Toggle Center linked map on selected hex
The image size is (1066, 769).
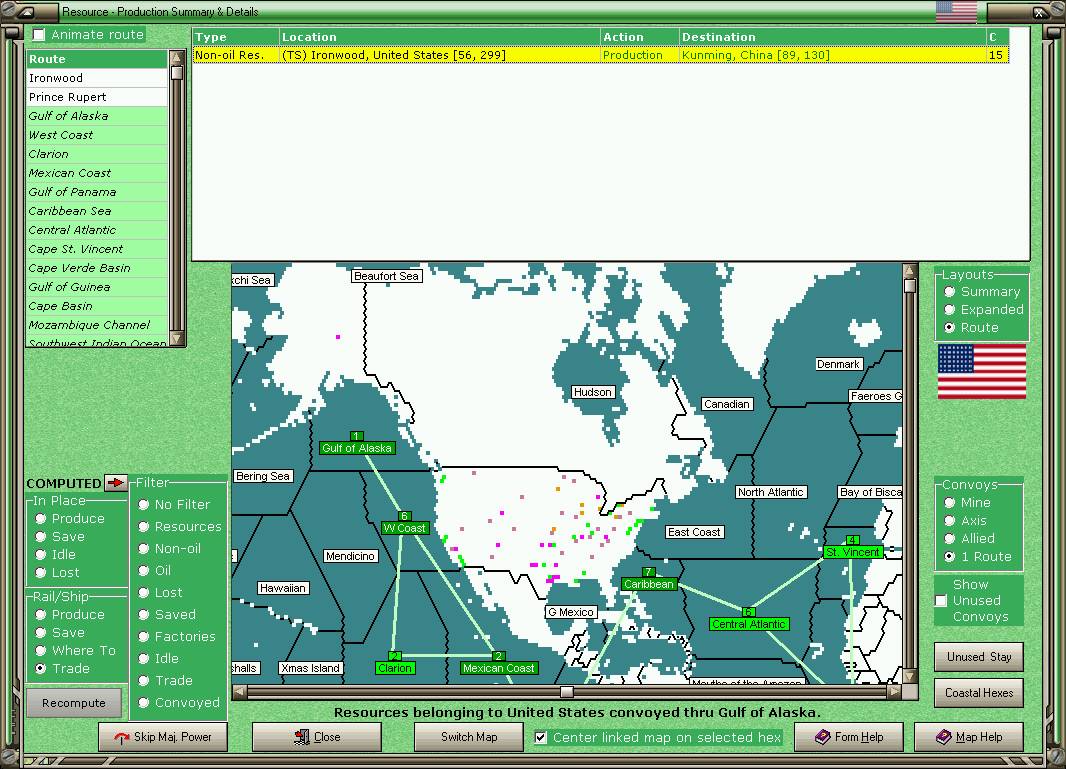tap(540, 737)
